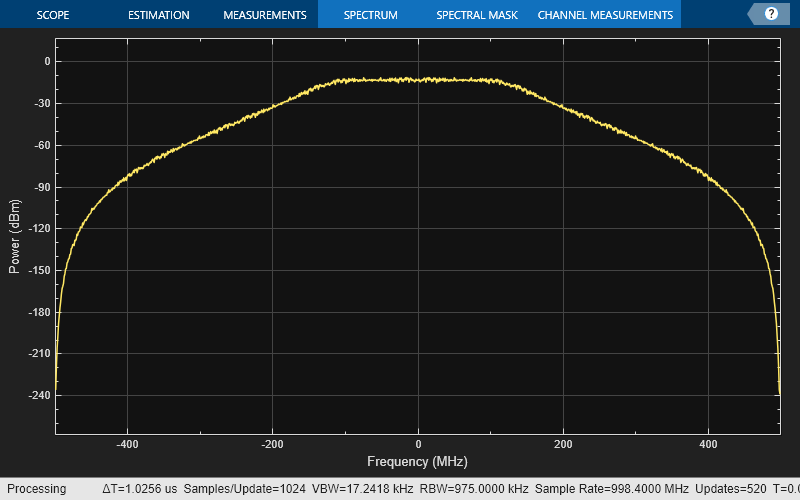Viewport: 800px width, 500px height.
Task: Click the VBW=17.2418 kHz status entry
Action: coord(362,489)
